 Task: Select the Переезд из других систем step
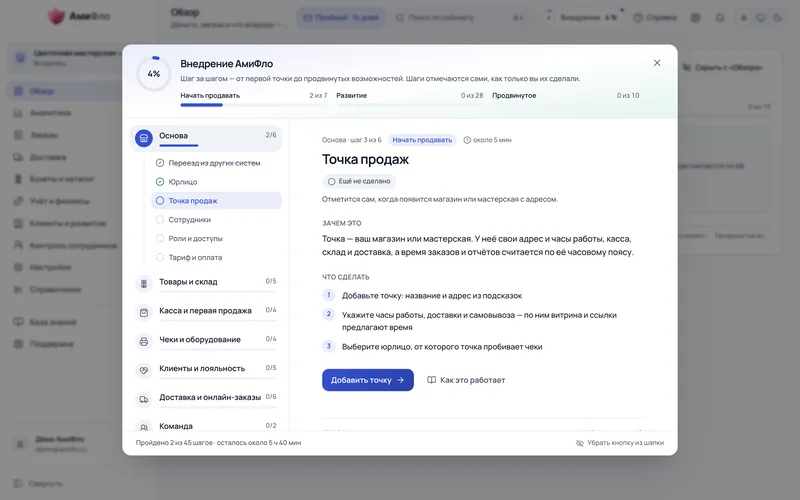pos(216,163)
